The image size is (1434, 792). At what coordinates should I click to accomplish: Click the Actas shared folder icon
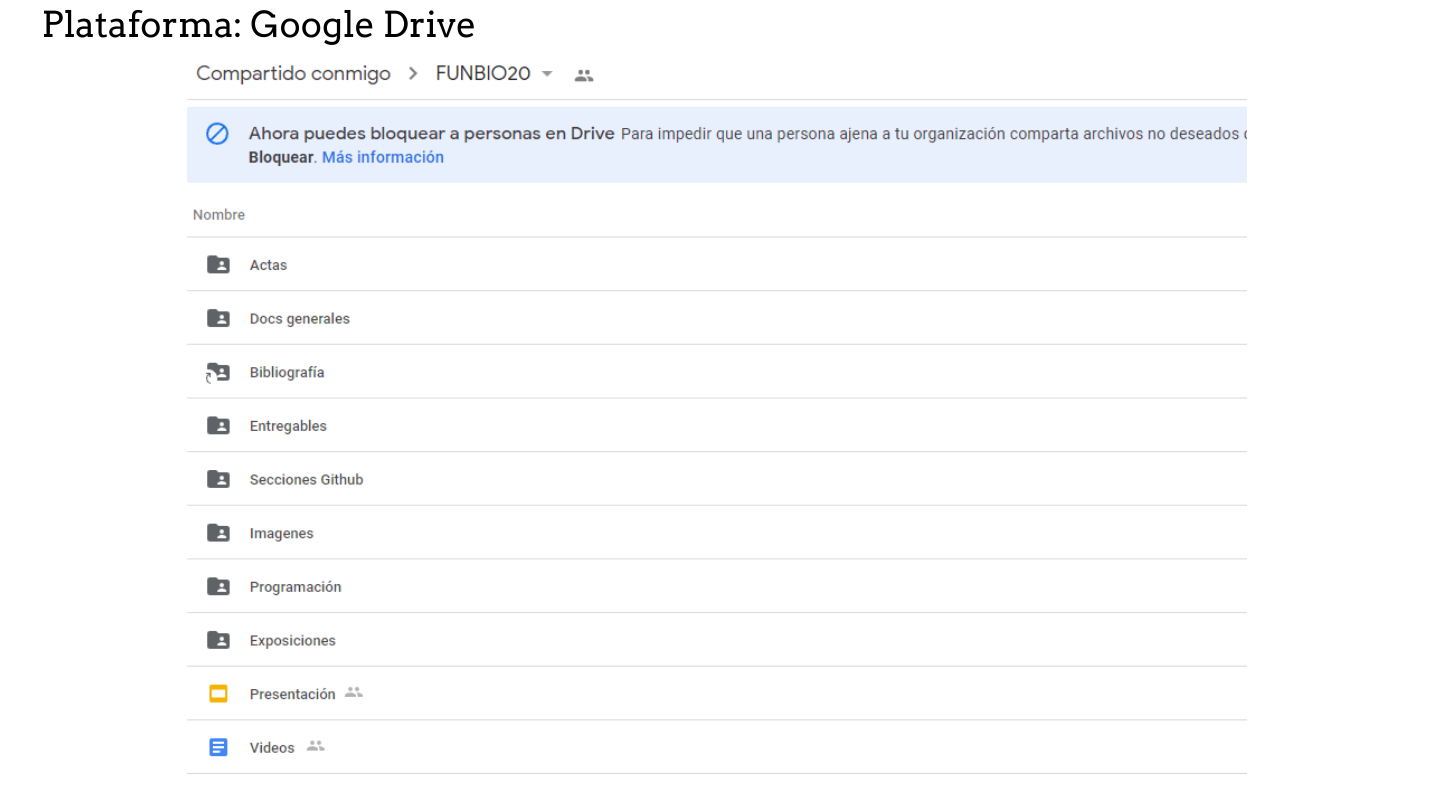pos(218,265)
